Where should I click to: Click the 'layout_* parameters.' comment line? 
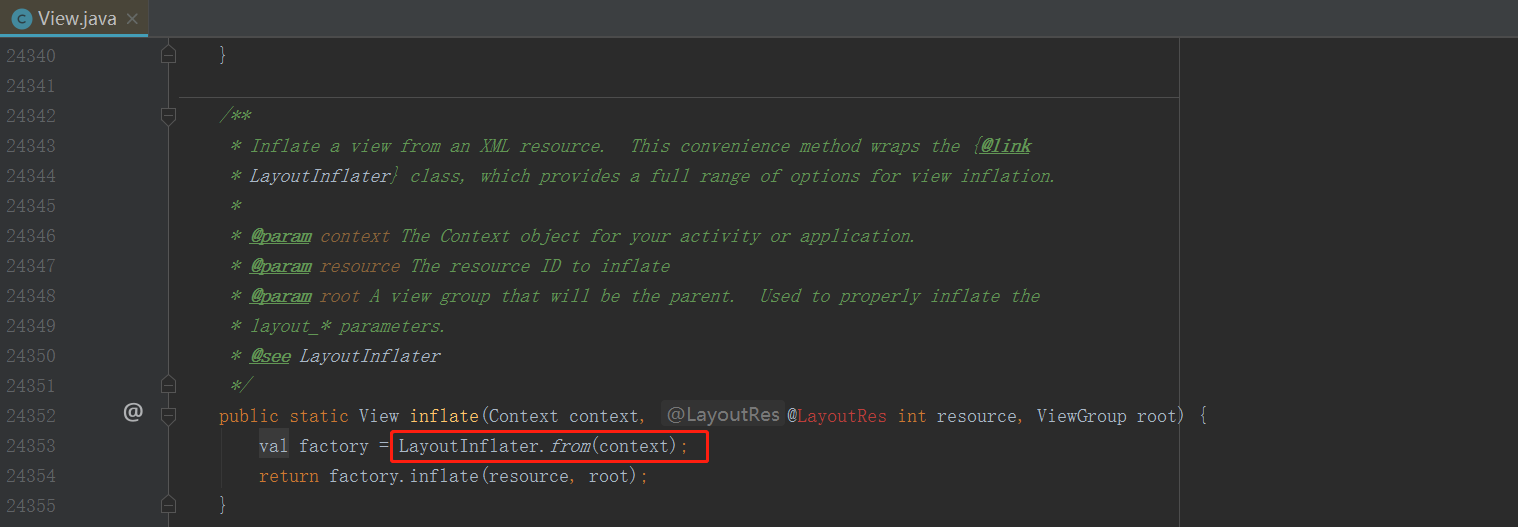[x=348, y=326]
